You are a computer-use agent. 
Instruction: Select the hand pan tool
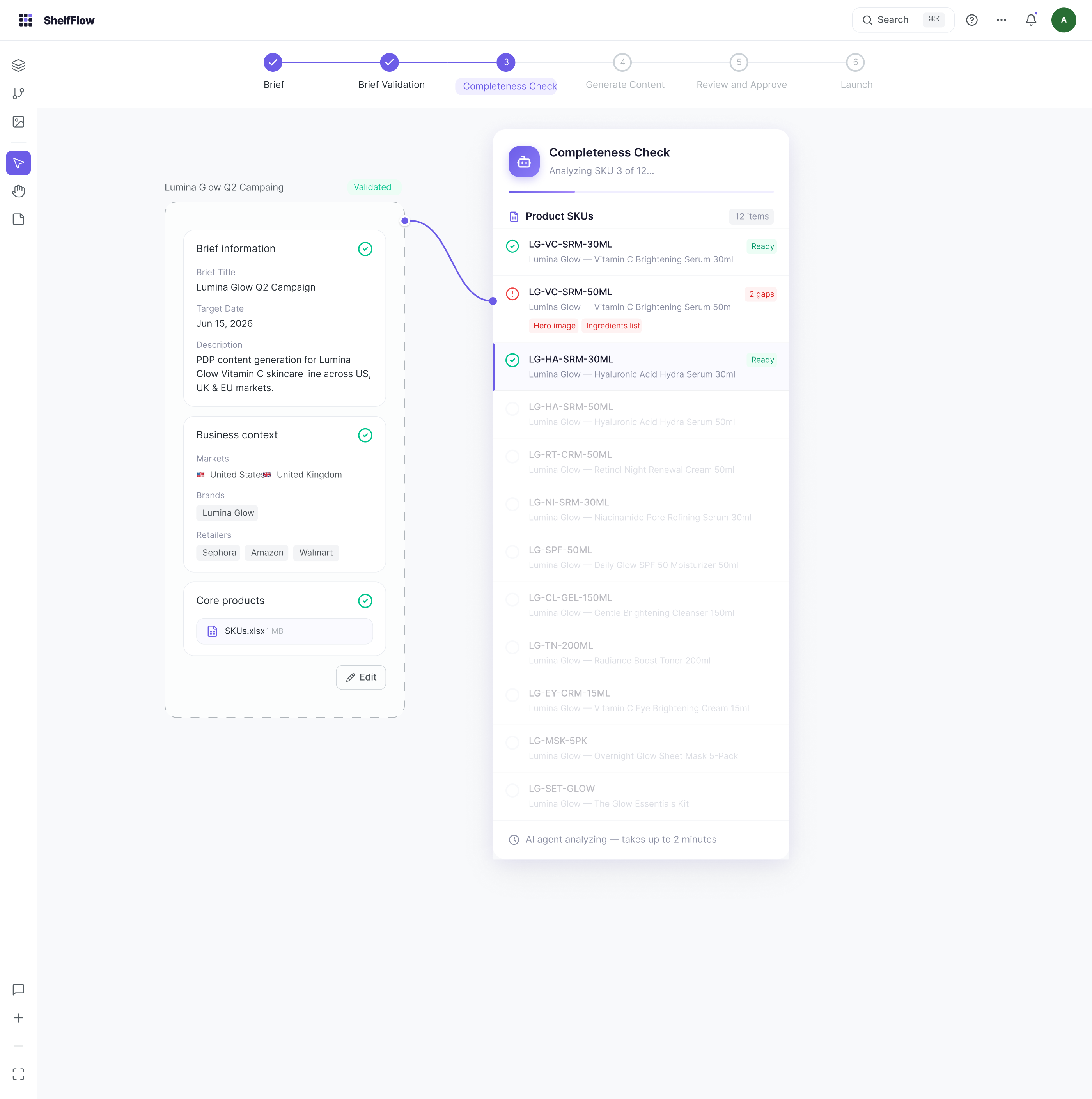coord(18,191)
